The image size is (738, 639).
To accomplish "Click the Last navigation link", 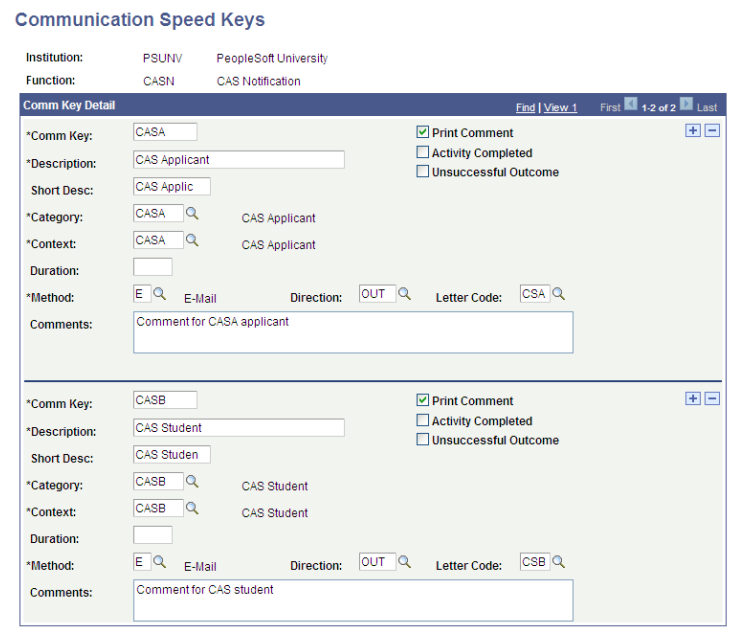I will pos(707,108).
